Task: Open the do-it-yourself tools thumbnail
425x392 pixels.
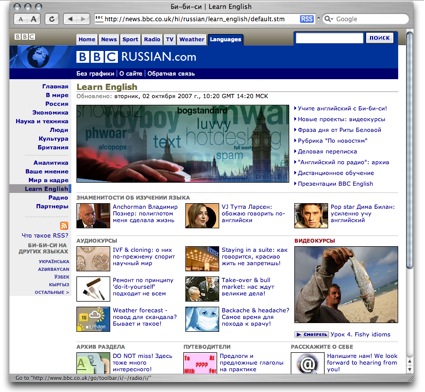Action: pyautogui.click(x=93, y=289)
